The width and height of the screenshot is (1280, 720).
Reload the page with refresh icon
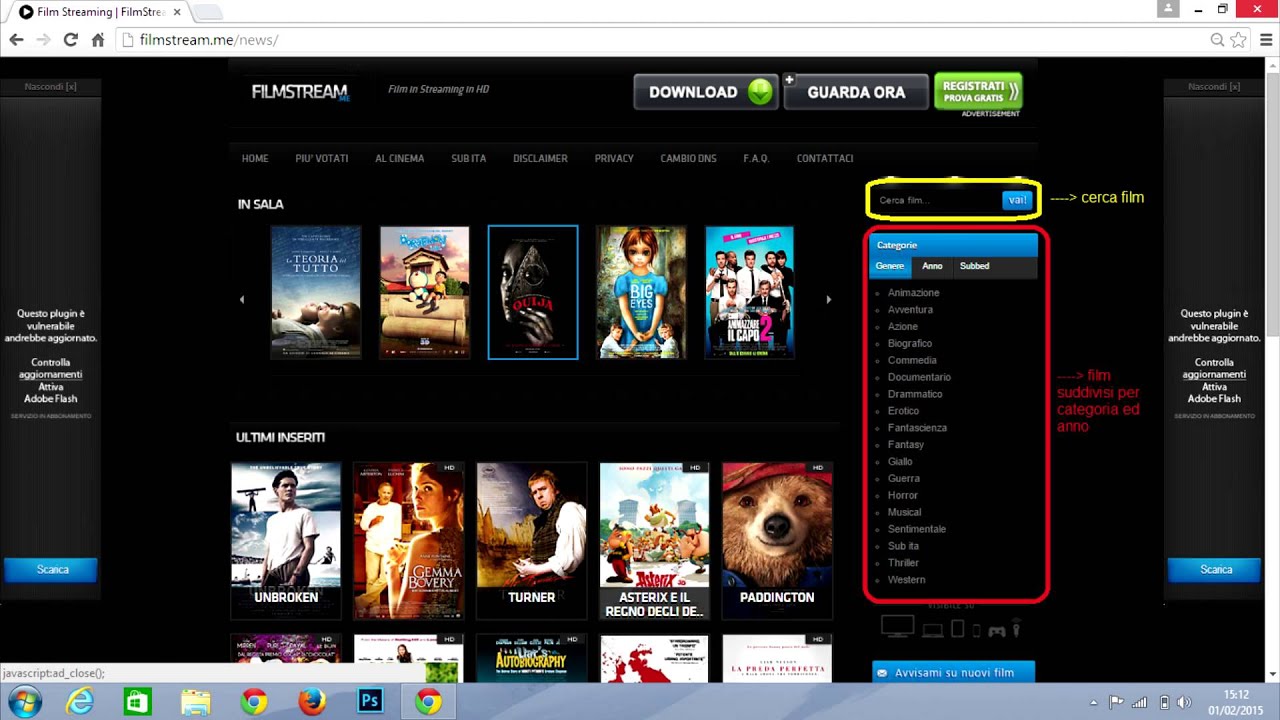70,40
